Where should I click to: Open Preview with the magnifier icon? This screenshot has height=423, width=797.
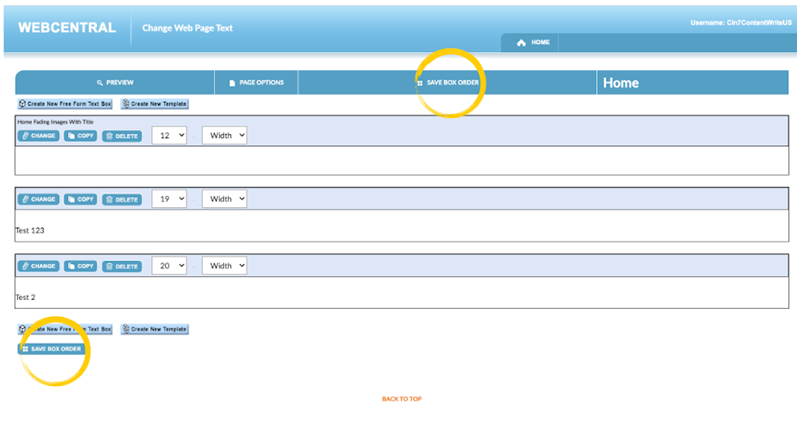point(115,82)
